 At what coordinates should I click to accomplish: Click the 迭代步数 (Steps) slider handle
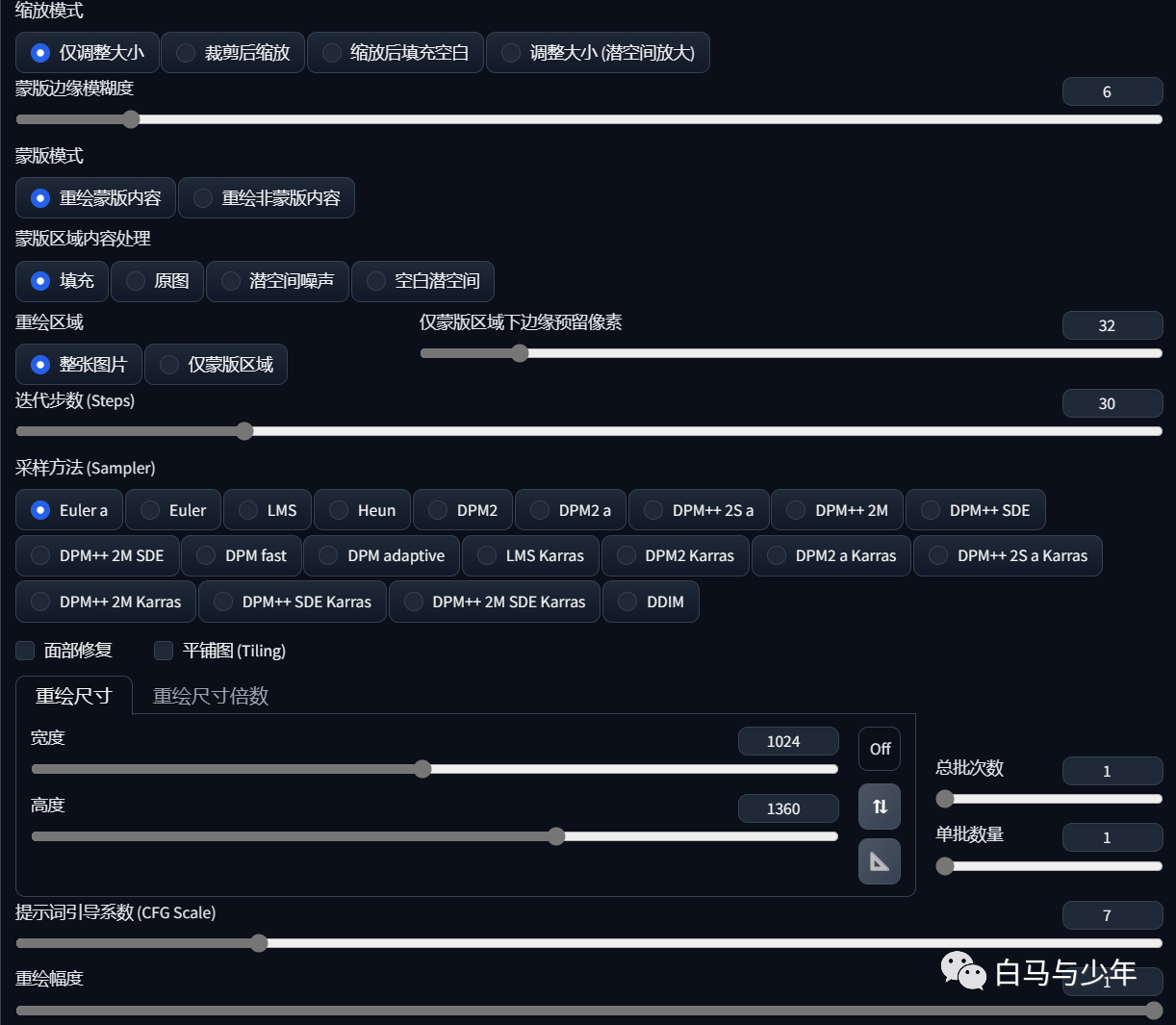[x=244, y=431]
